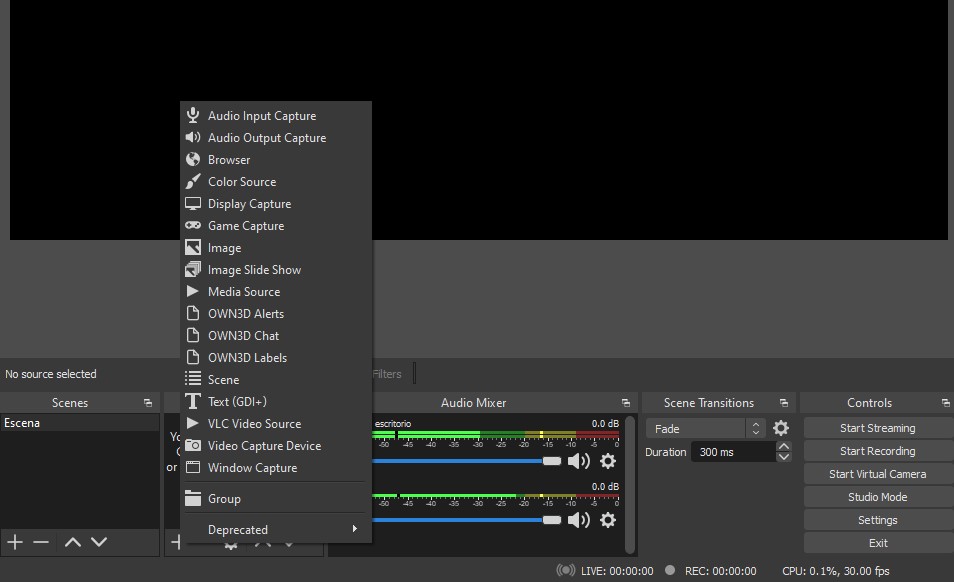Add a scene with the plus icon

pyautogui.click(x=15, y=542)
